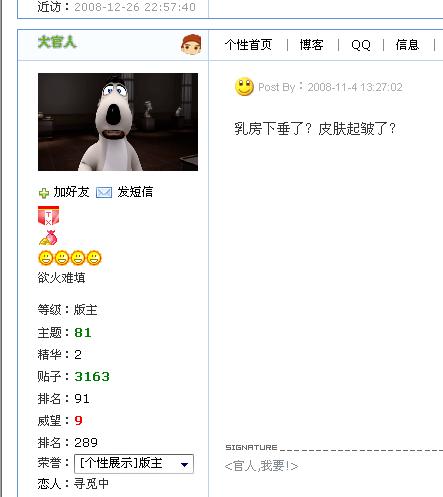443x497 pixels.
Task: Click the yellow smiley post mood icon
Action: pyautogui.click(x=244, y=87)
